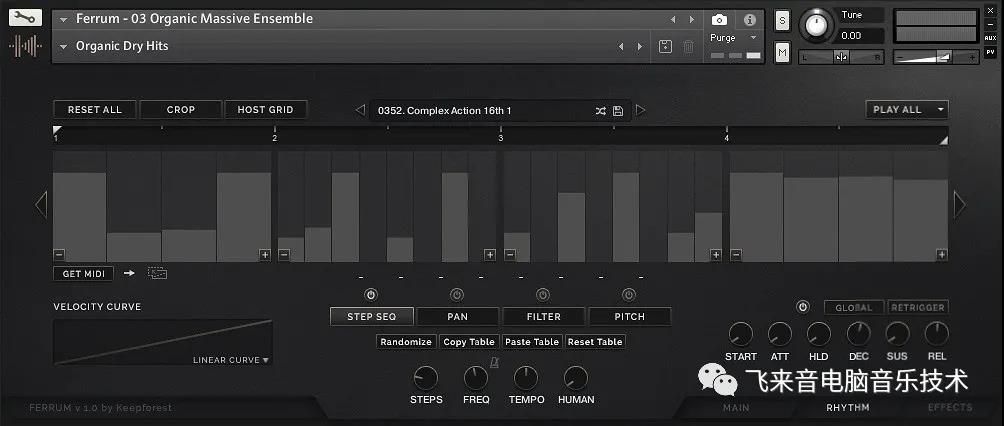Delete snapshot with trash icon

click(x=688, y=46)
